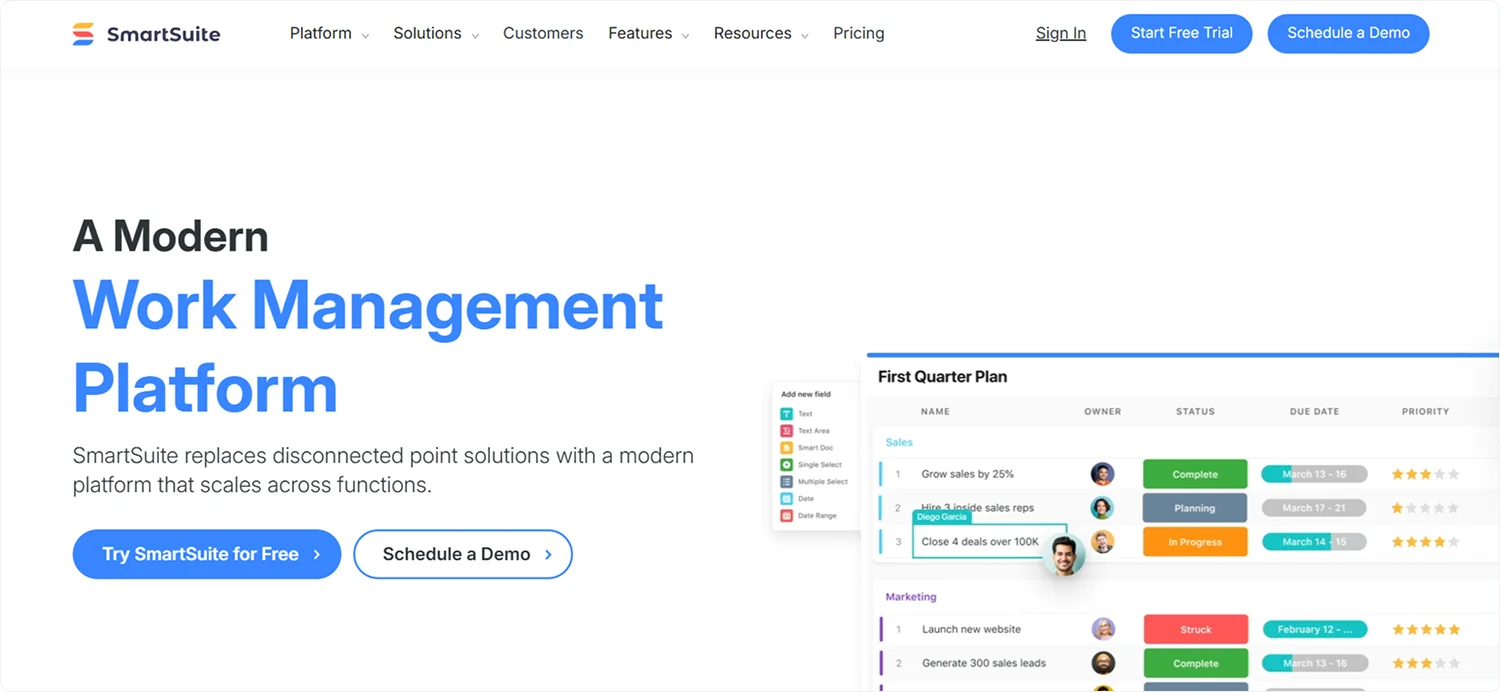The image size is (1500, 692).
Task: Click the priority stars for Grow sales
Action: click(1426, 474)
